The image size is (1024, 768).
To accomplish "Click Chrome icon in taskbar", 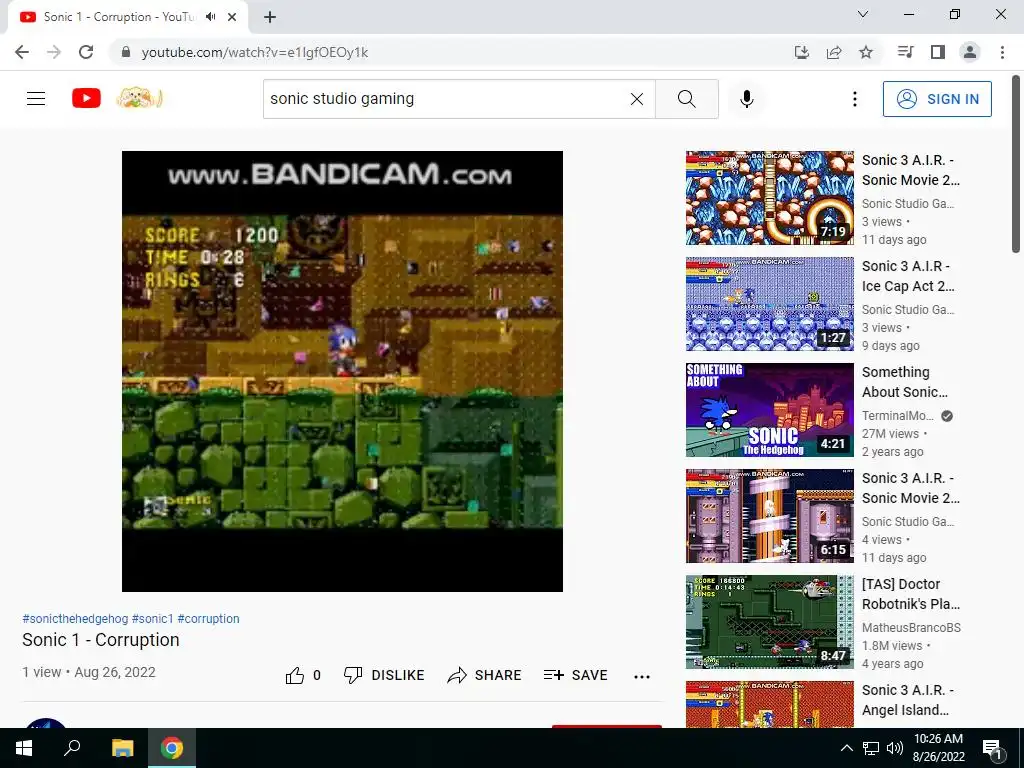I will click(x=172, y=748).
